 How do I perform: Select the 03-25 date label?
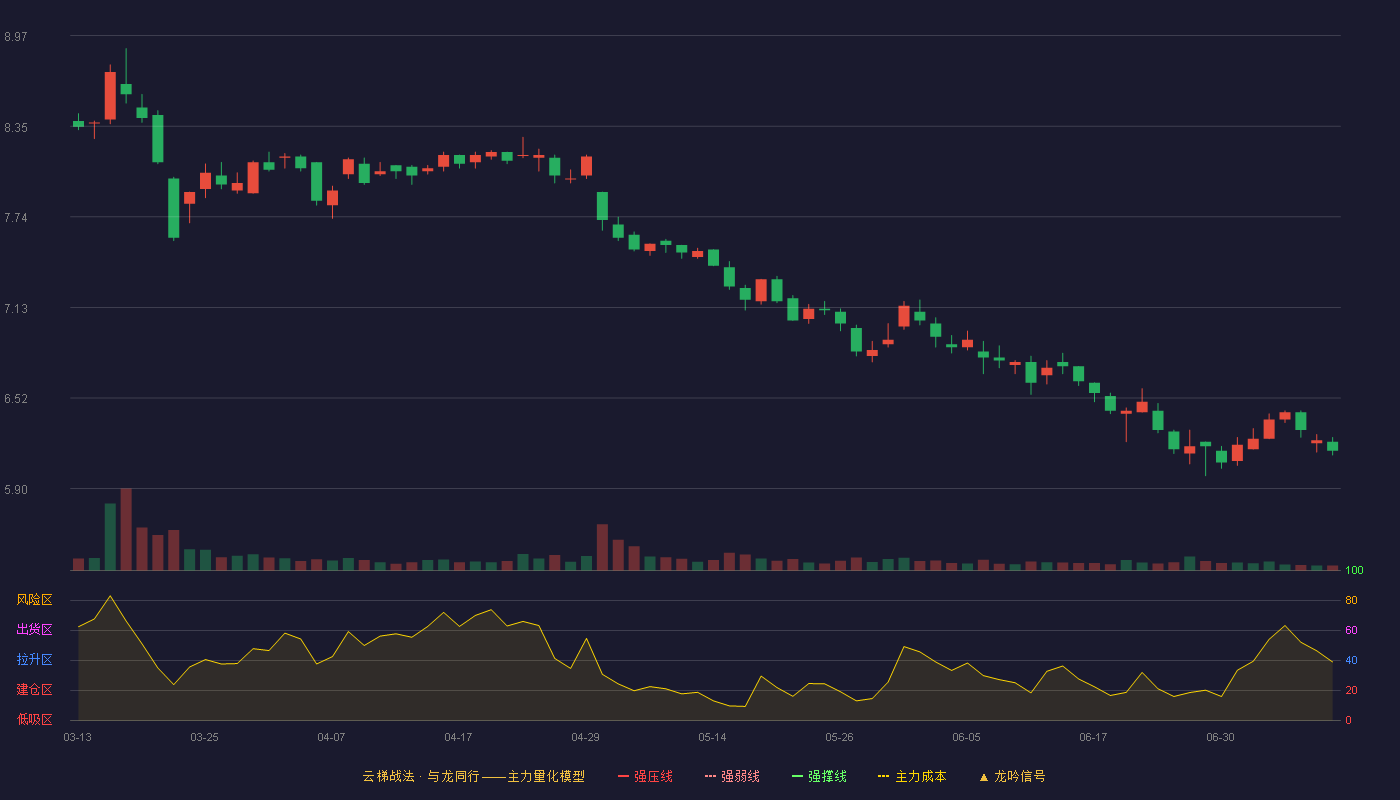pyautogui.click(x=204, y=737)
